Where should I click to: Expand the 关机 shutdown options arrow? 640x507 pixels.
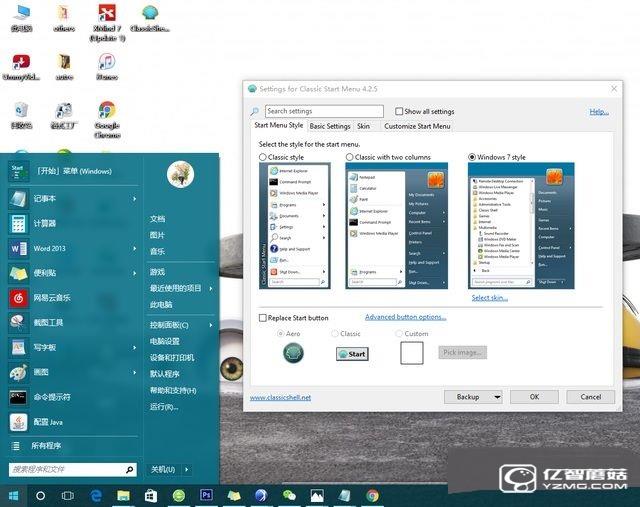tap(185, 469)
